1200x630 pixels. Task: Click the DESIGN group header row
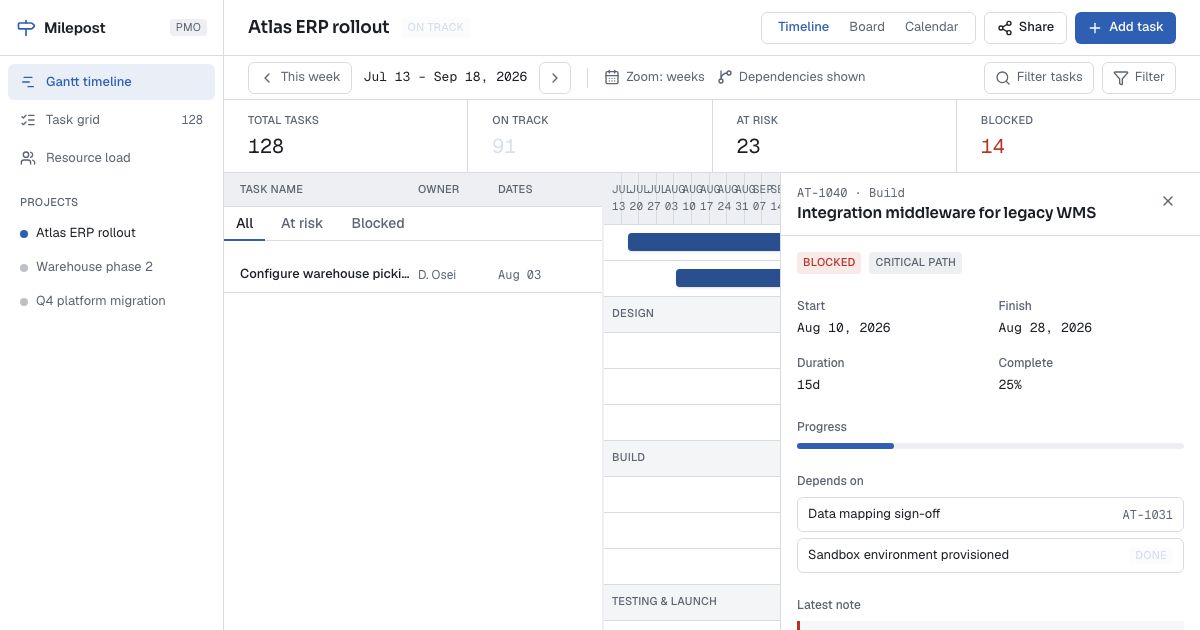(692, 314)
